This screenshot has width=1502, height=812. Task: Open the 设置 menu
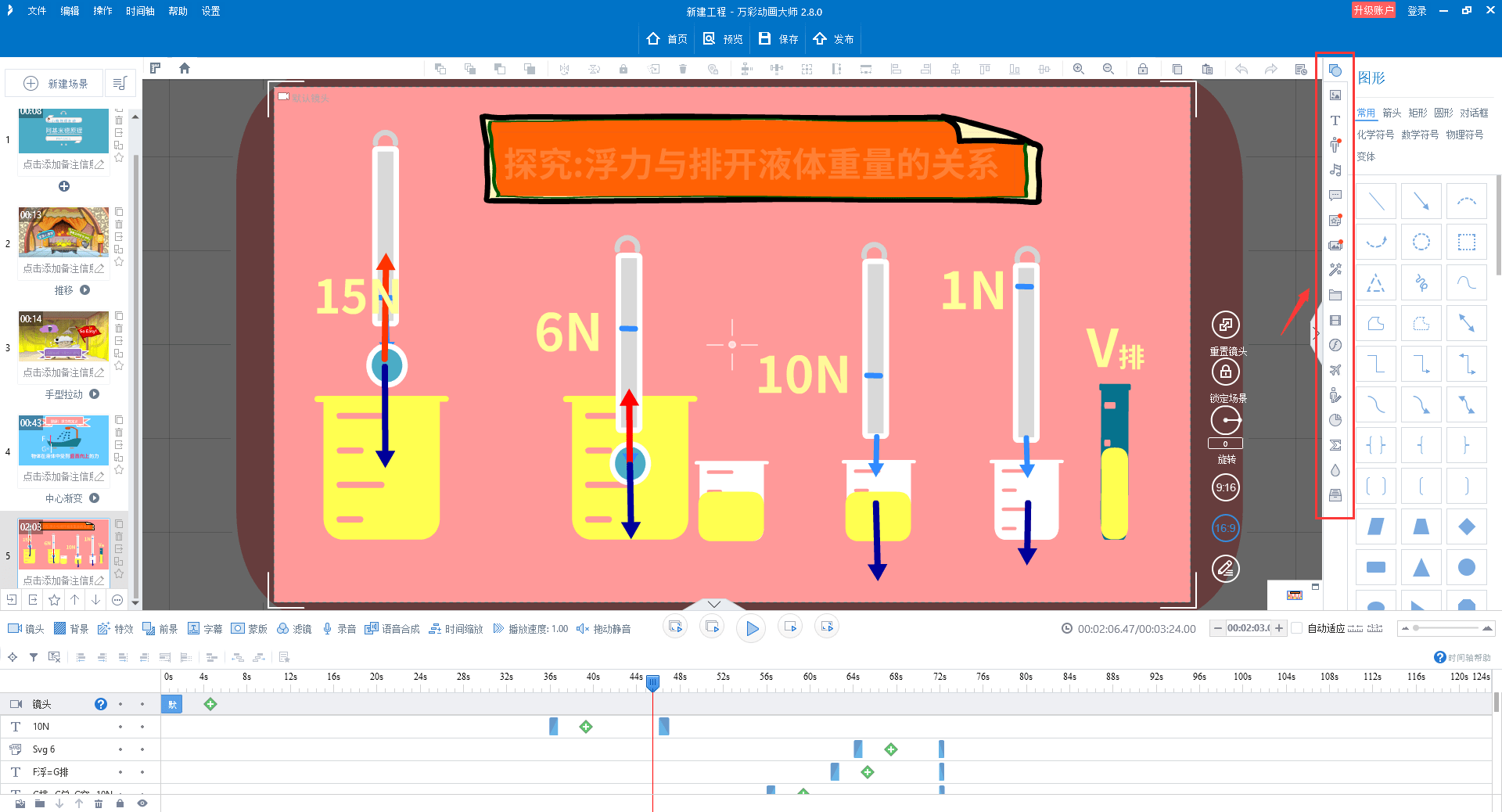pos(210,11)
